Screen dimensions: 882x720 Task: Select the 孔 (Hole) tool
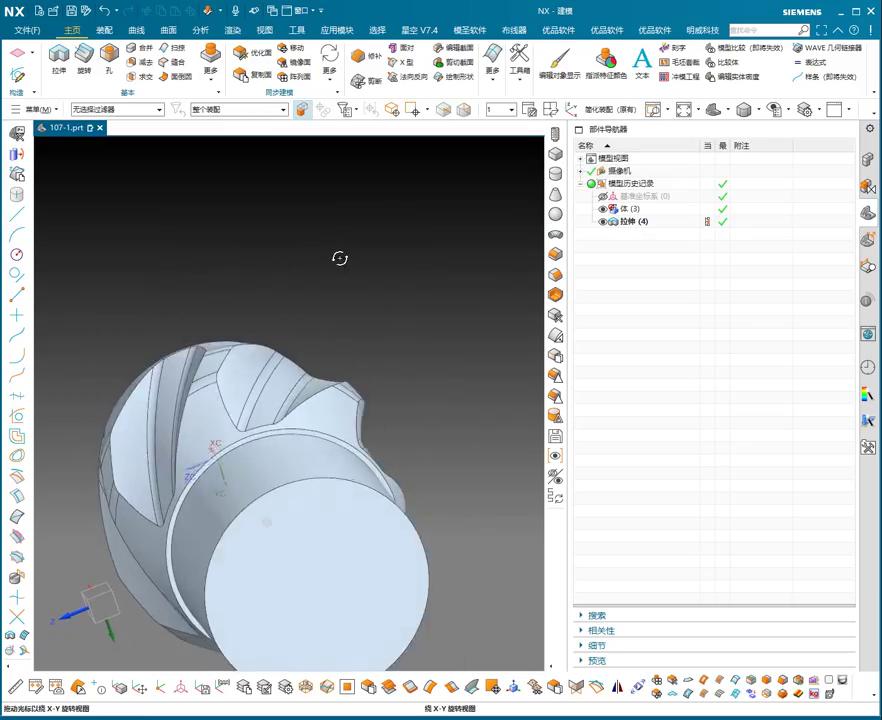coord(109,57)
